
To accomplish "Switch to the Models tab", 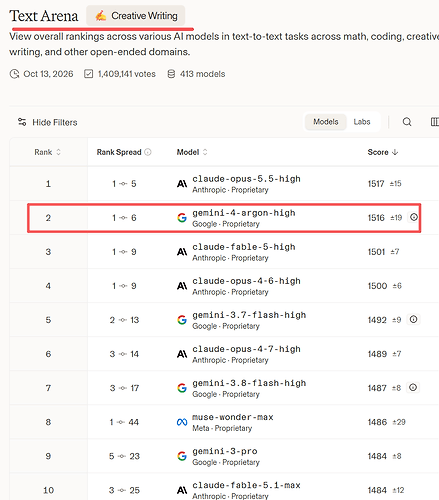I will pyautogui.click(x=326, y=122).
